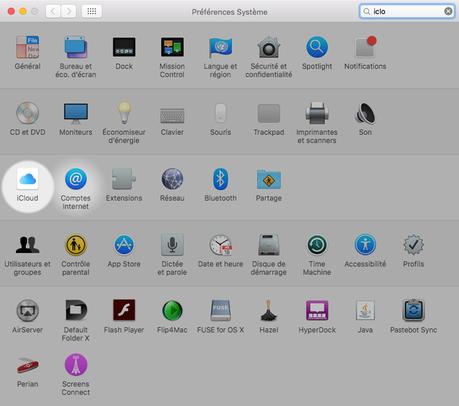Viewport: 459px width, 406px height.
Task: Open FUSE for OS X pane
Action: click(220, 317)
